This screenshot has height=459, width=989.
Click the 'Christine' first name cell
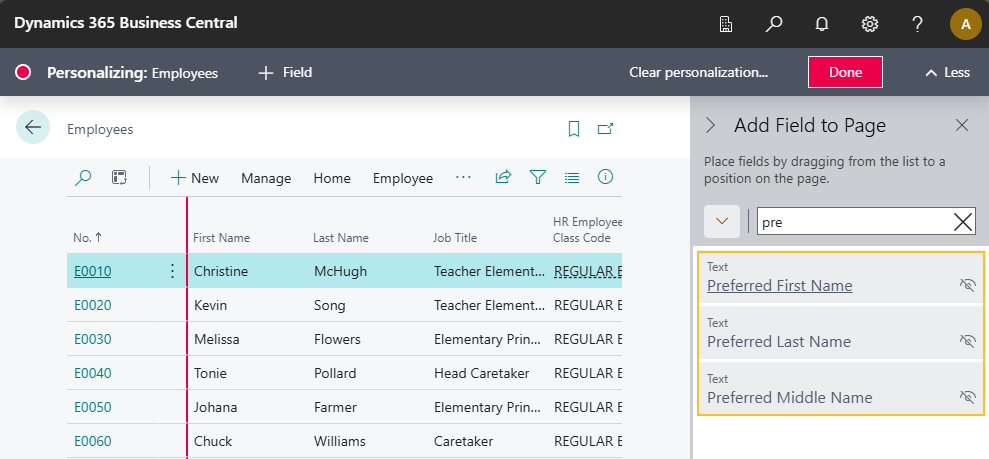221,271
